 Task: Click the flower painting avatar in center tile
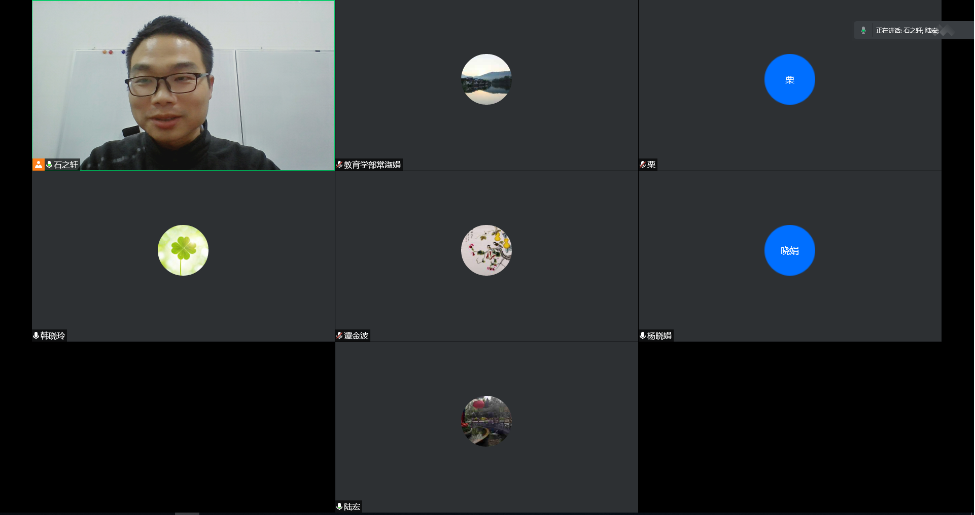[x=486, y=250]
